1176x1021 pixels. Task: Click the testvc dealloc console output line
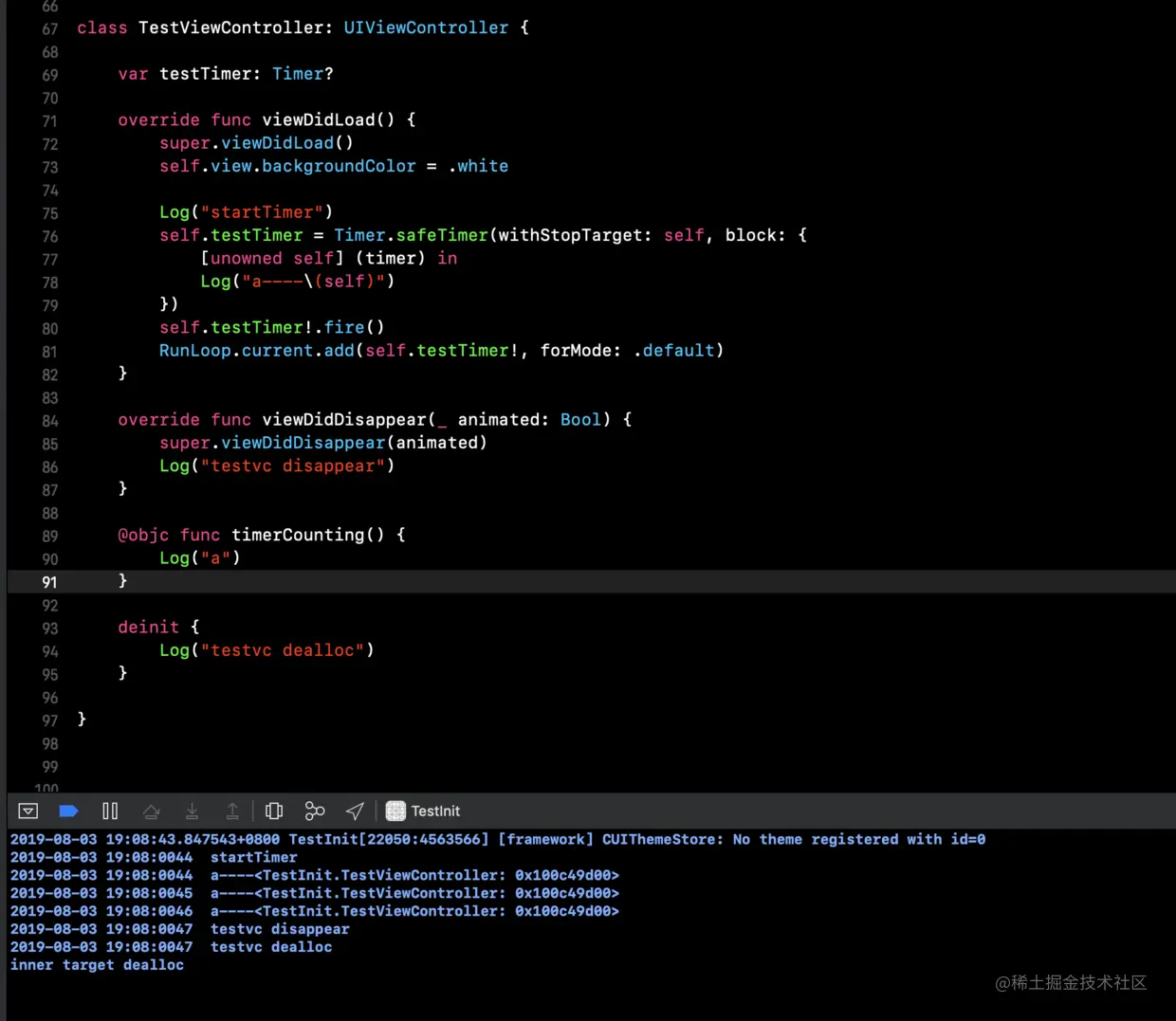pyautogui.click(x=172, y=947)
